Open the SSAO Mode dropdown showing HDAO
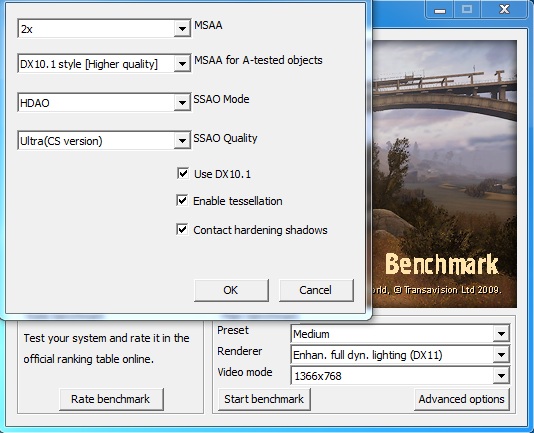 pos(104,102)
